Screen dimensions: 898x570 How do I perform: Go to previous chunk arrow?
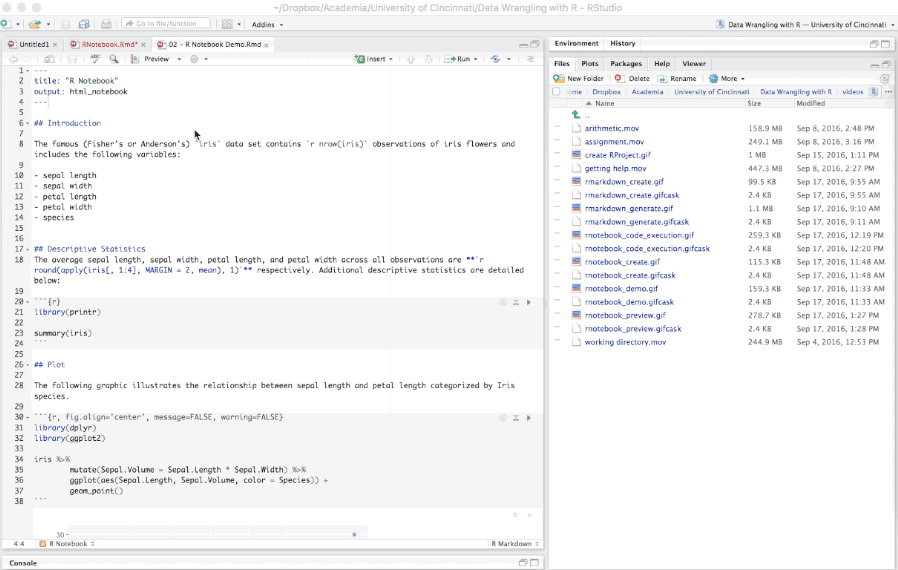point(411,59)
